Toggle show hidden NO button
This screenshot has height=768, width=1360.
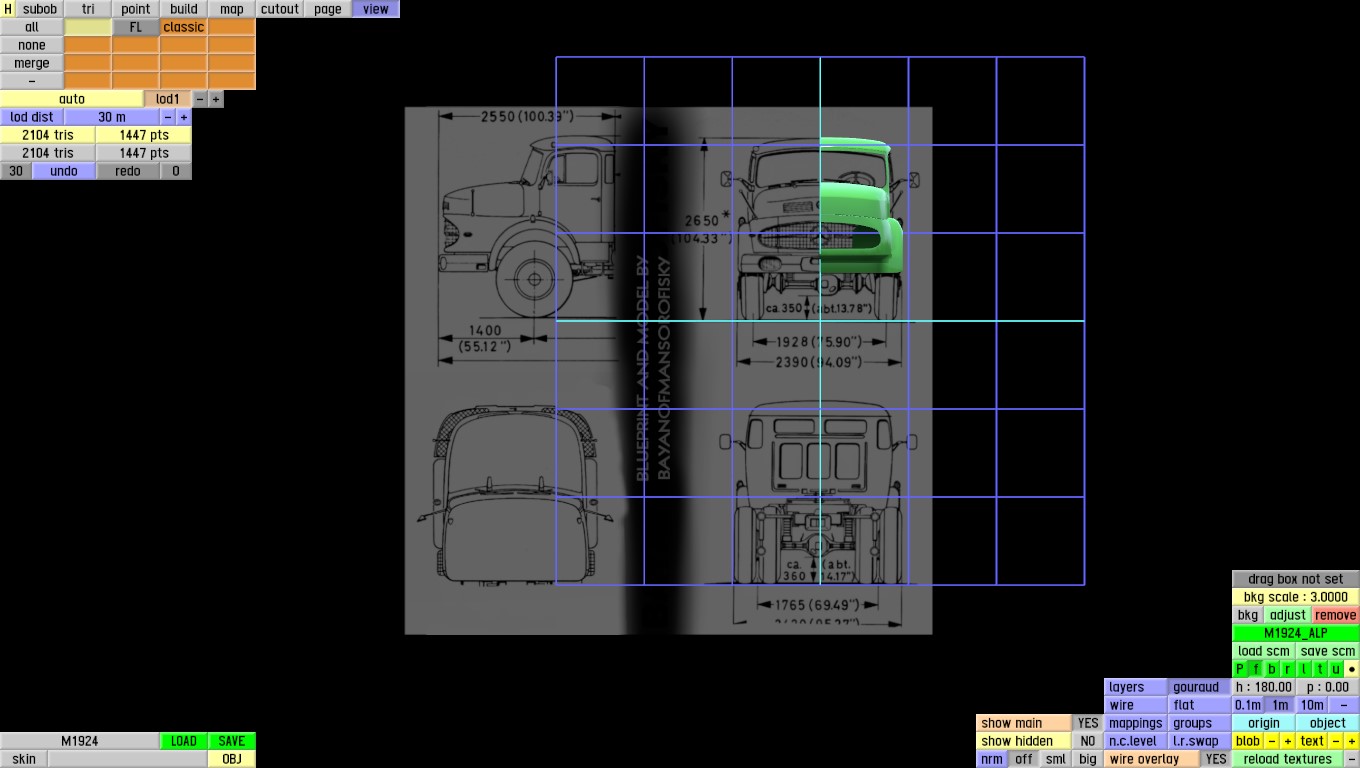[x=1088, y=741]
